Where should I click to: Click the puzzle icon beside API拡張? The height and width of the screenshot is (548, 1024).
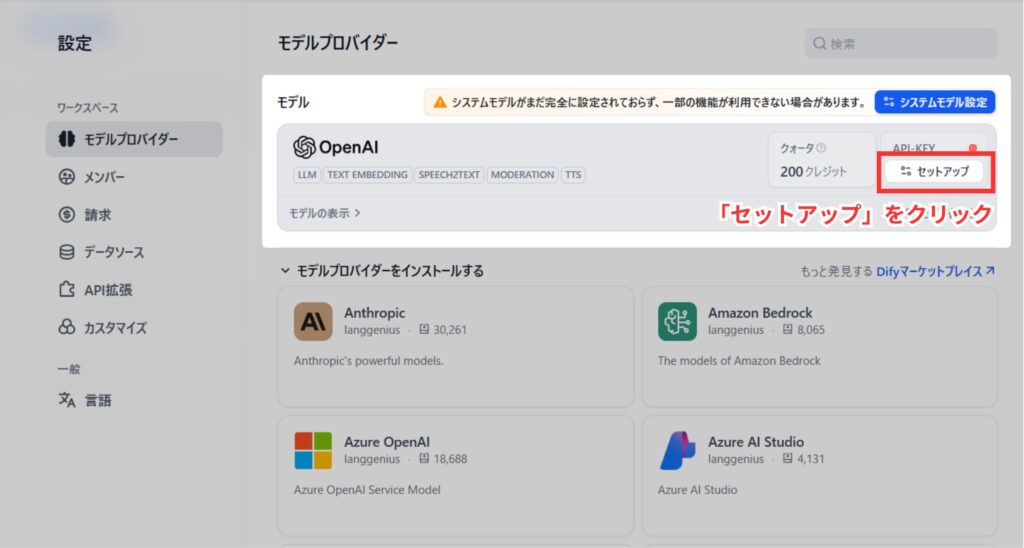point(67,289)
